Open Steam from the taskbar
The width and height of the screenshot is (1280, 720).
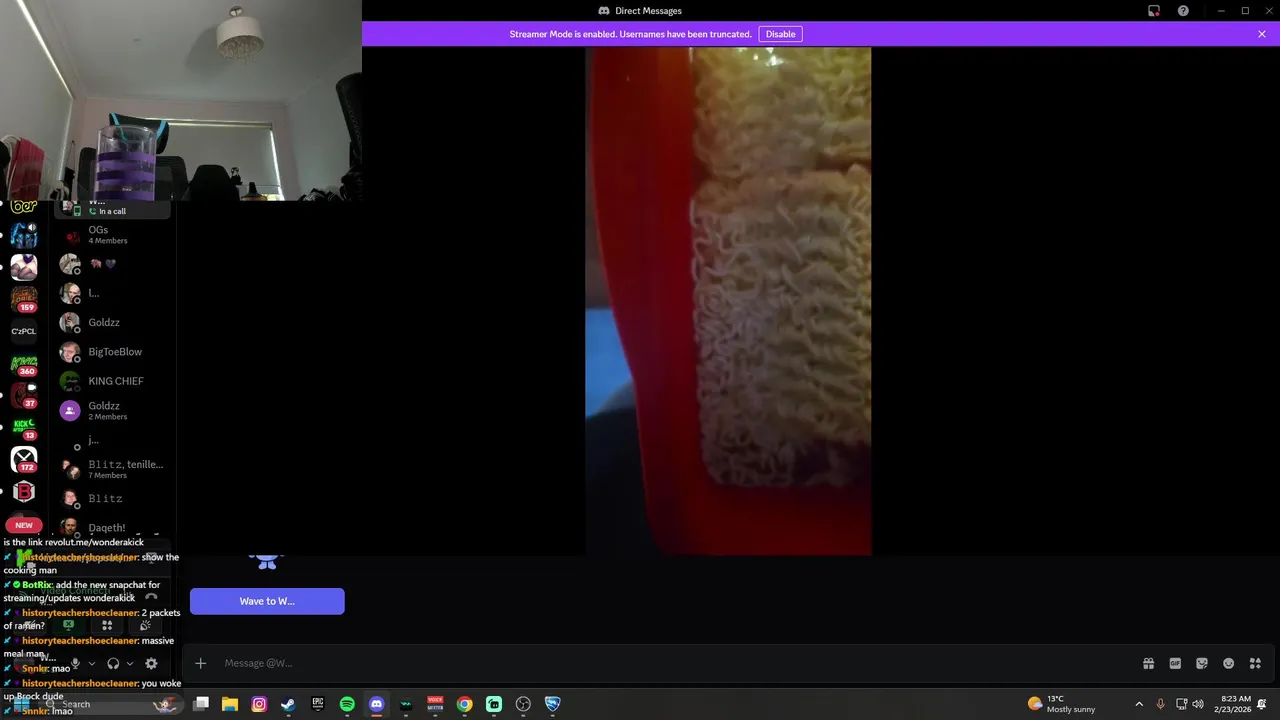(288, 704)
